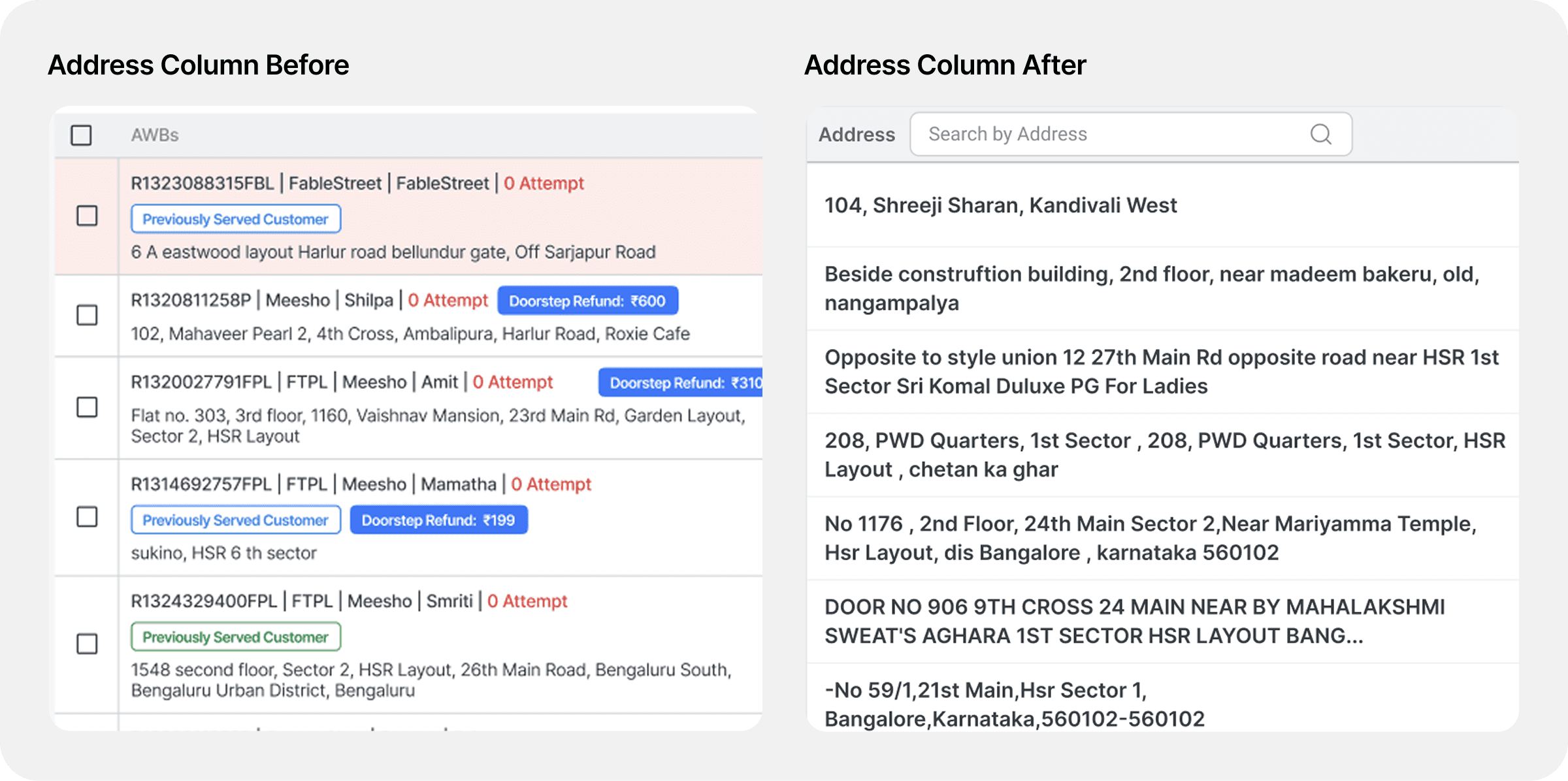Click the Doorstep Refund ₹600 badge

pos(587,301)
